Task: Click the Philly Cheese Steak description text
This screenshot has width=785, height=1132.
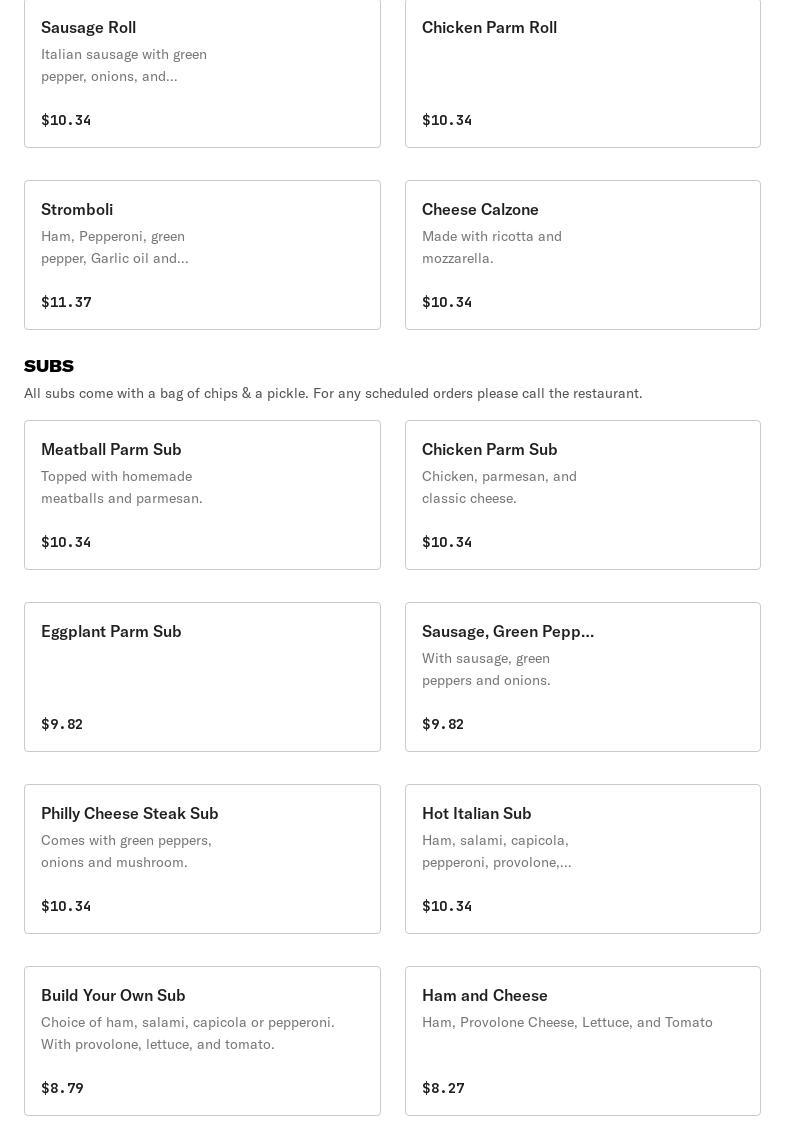Action: pyautogui.click(x=126, y=851)
